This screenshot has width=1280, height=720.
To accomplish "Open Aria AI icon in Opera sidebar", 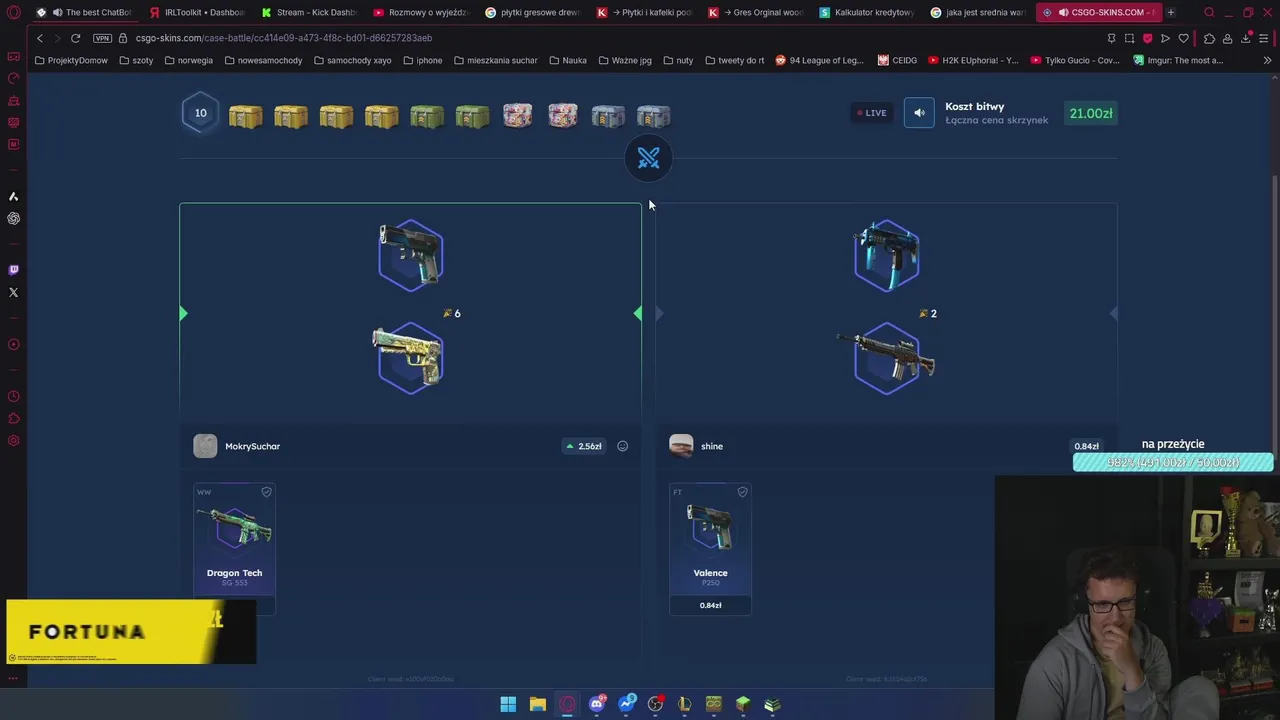I will (13, 196).
